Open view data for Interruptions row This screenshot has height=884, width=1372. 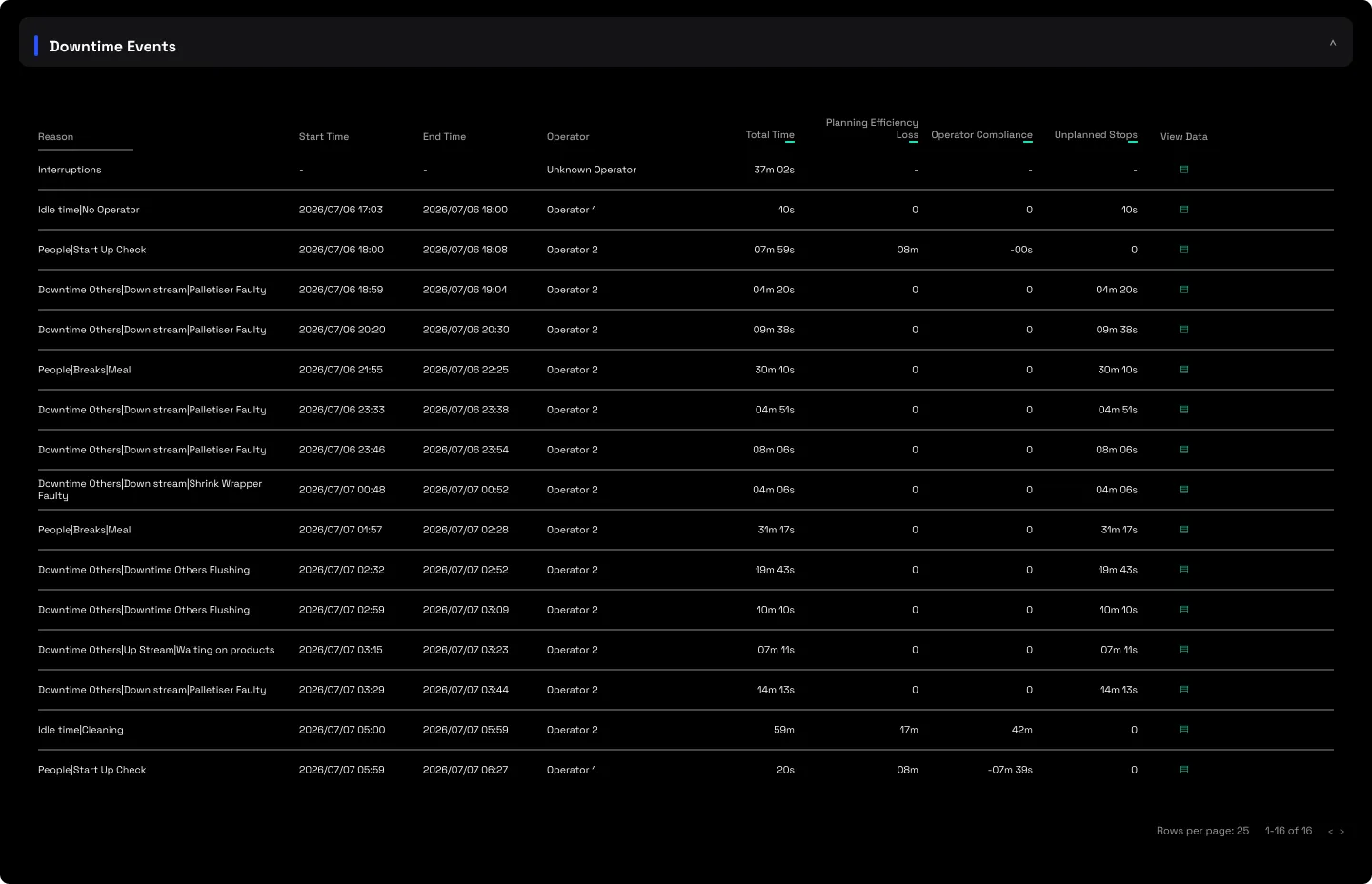point(1184,170)
